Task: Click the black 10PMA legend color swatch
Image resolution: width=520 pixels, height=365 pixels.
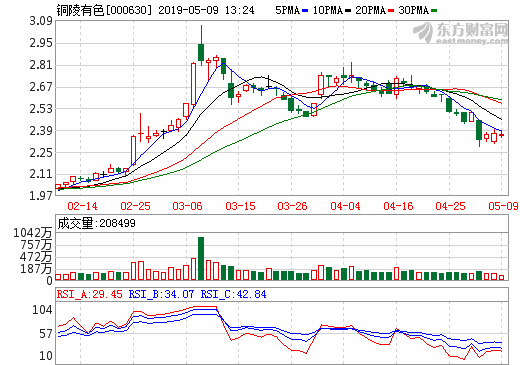Action: pos(348,11)
